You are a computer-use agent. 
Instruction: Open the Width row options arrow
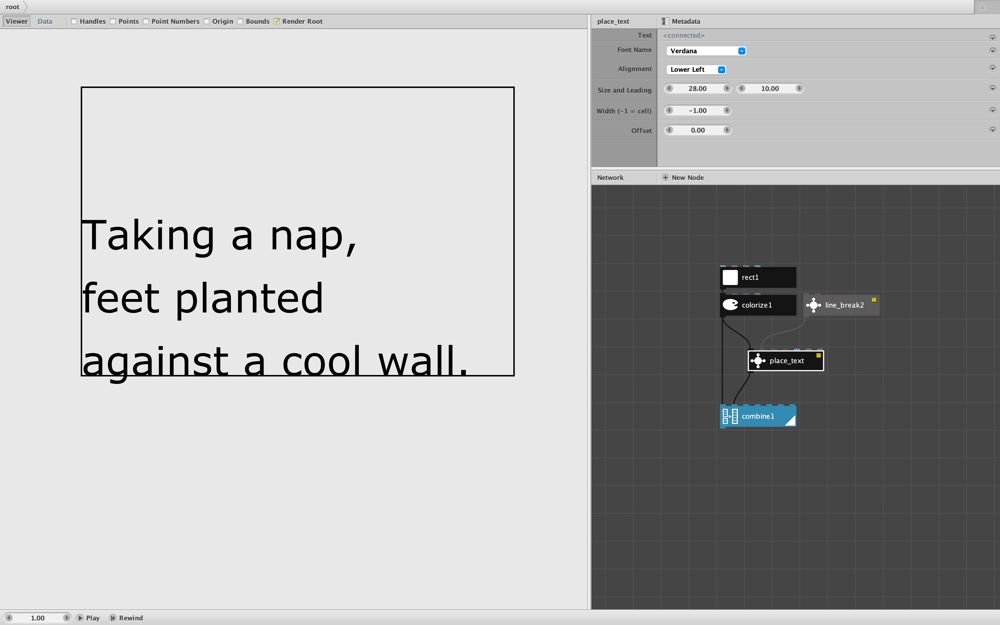[992, 110]
